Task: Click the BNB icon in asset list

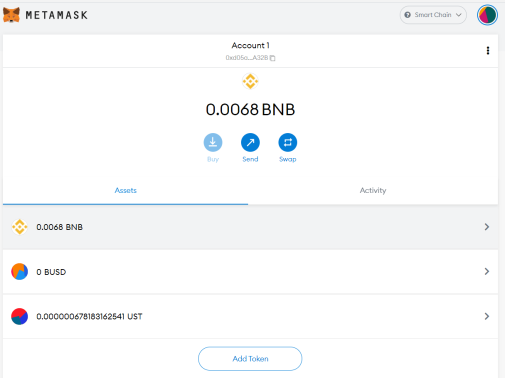Action: tap(20, 227)
